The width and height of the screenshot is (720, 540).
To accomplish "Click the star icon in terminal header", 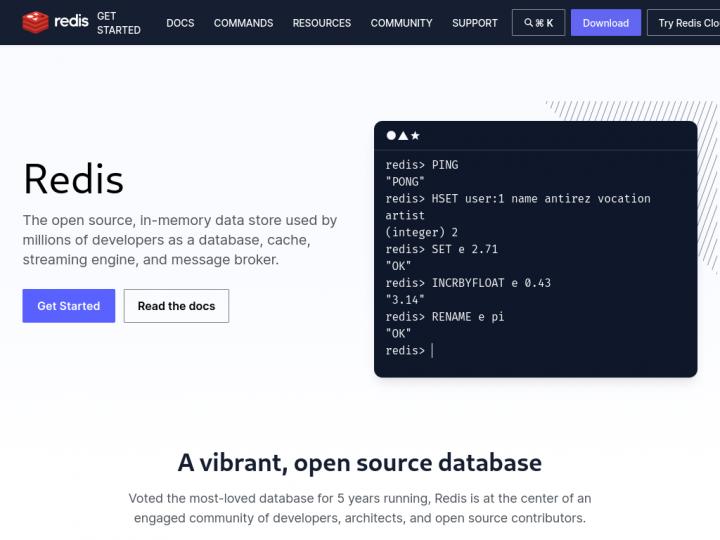I will point(415,135).
